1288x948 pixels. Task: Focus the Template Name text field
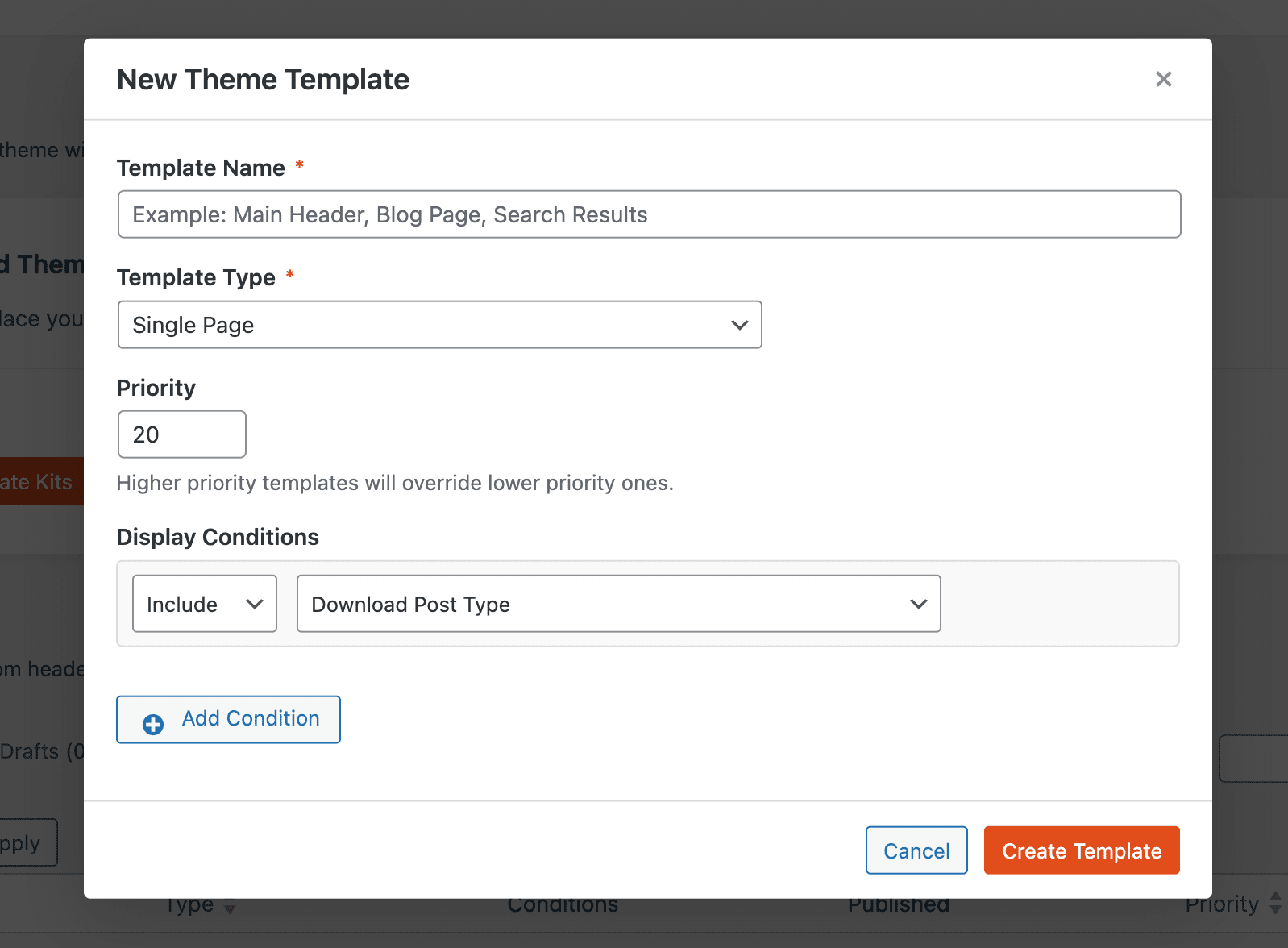tap(649, 214)
